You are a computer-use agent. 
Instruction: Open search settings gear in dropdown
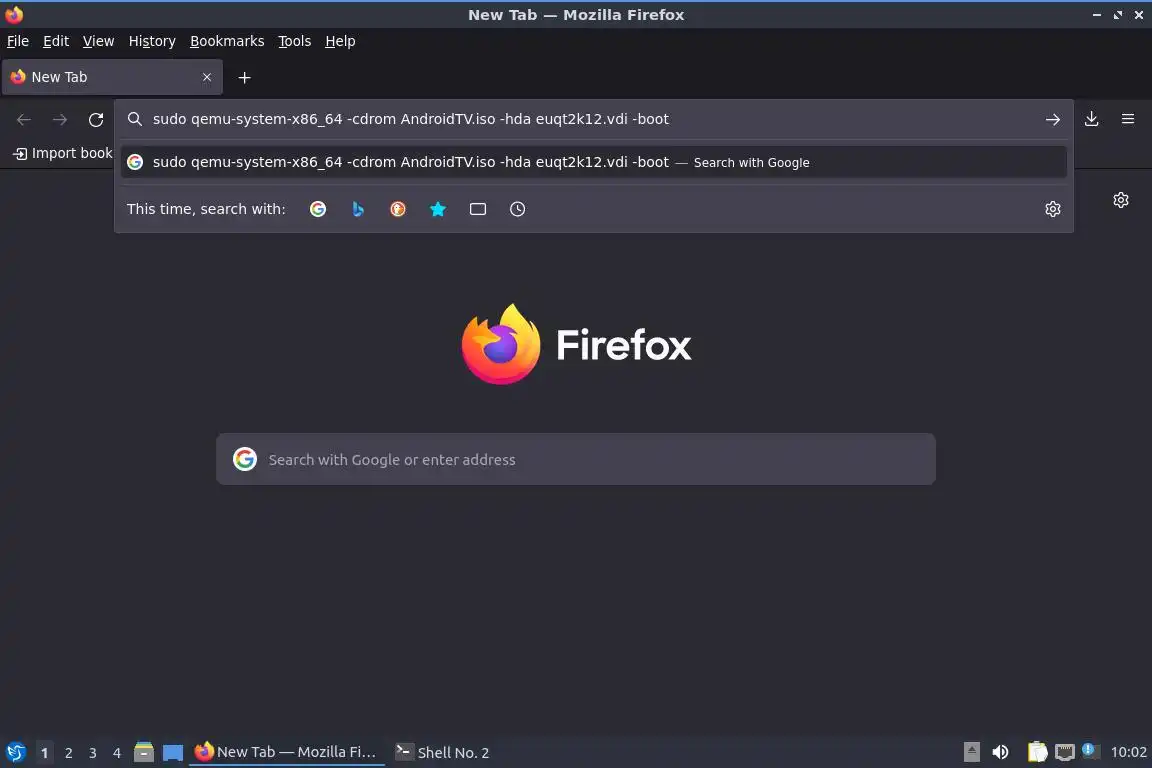[1053, 209]
